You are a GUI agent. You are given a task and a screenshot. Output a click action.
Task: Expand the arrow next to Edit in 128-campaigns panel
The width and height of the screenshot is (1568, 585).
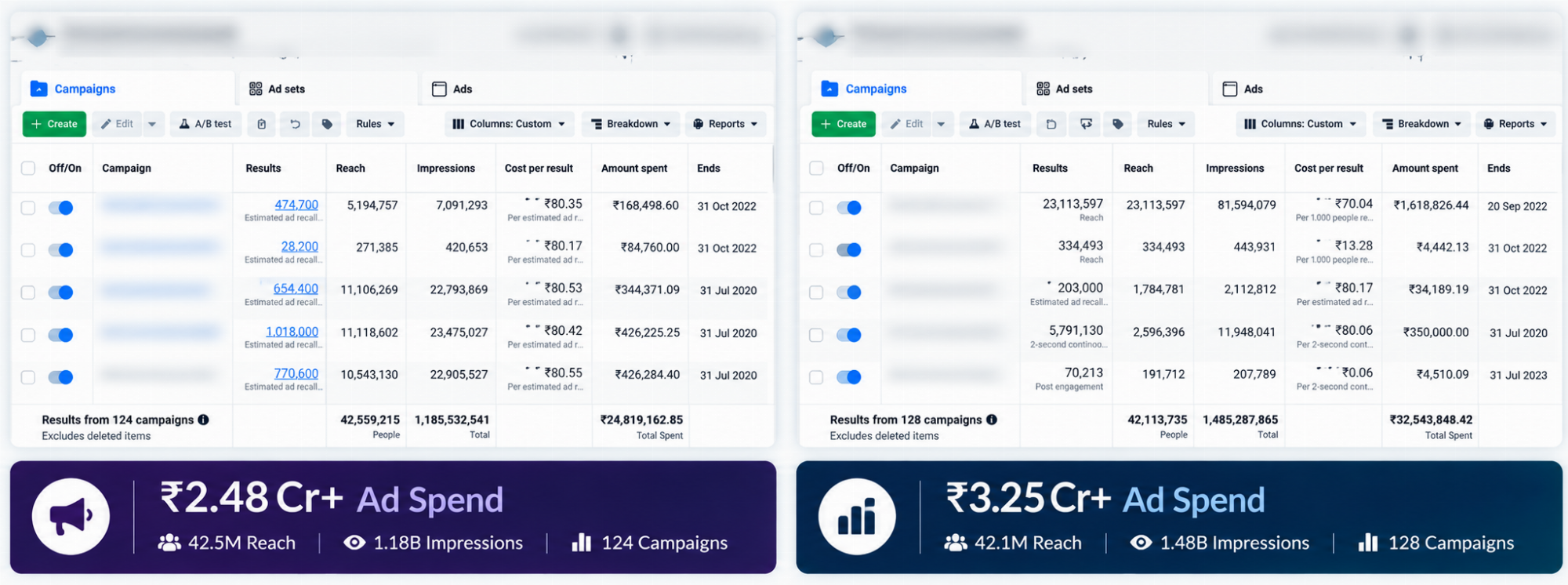coord(941,124)
